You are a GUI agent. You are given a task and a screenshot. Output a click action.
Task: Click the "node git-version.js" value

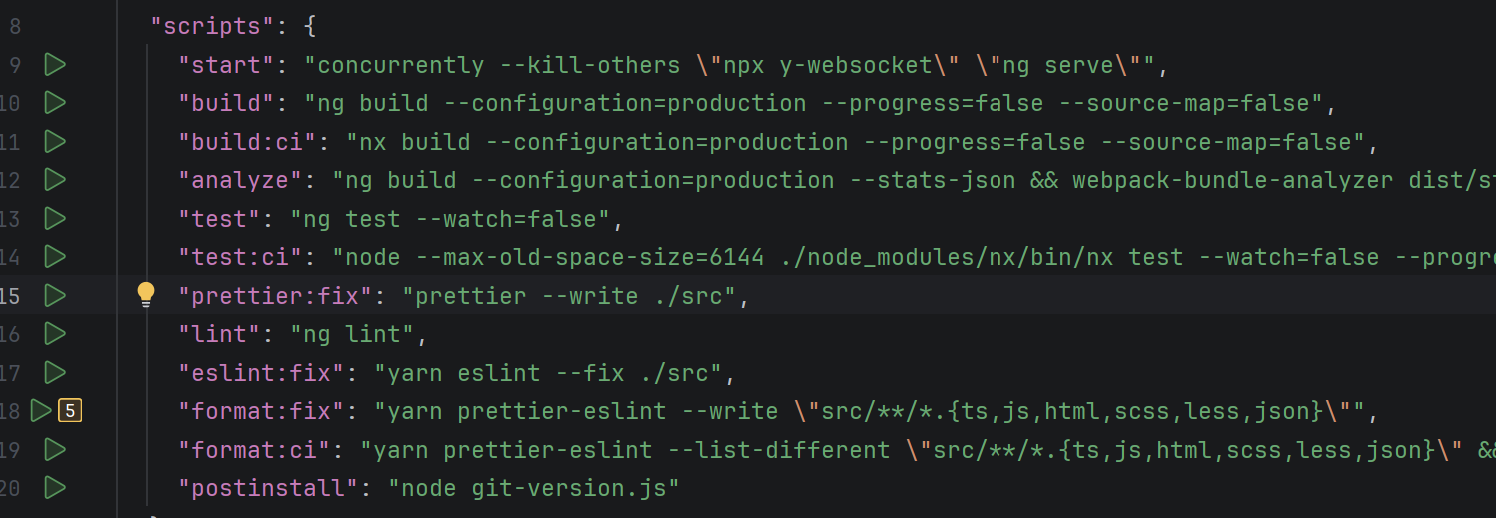pyautogui.click(x=534, y=488)
